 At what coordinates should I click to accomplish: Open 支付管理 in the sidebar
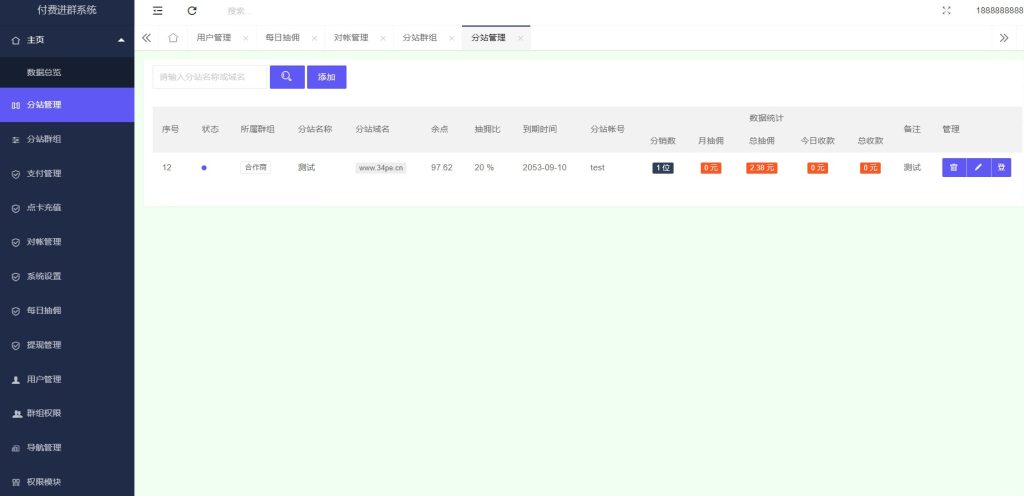(x=44, y=173)
